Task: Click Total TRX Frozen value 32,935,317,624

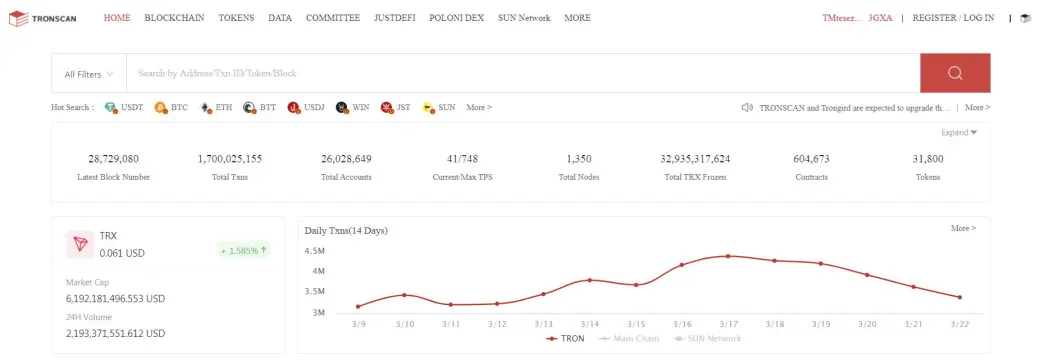Action: tap(695, 159)
